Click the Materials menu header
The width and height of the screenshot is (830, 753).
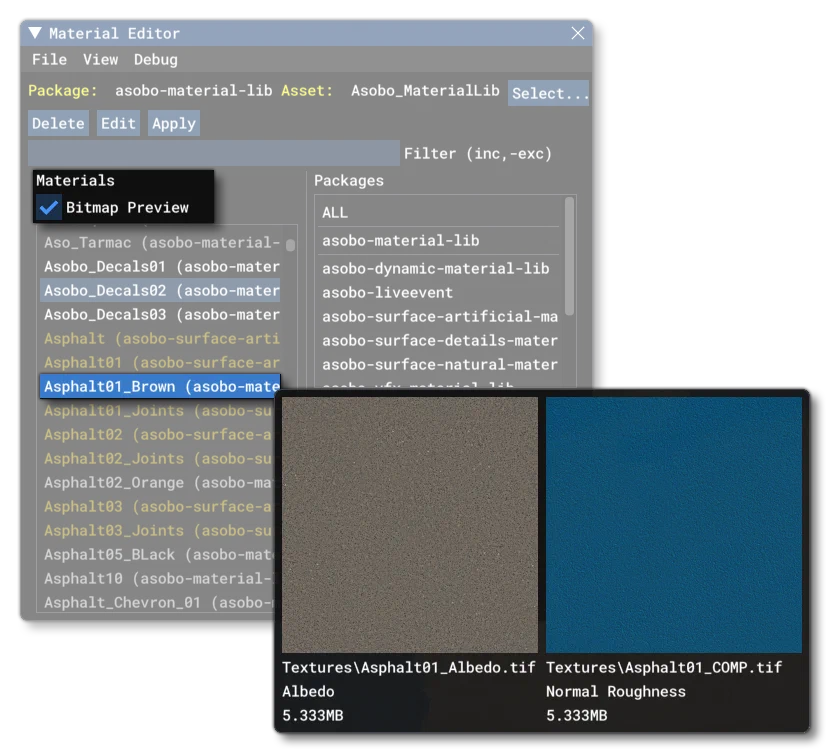coord(75,180)
